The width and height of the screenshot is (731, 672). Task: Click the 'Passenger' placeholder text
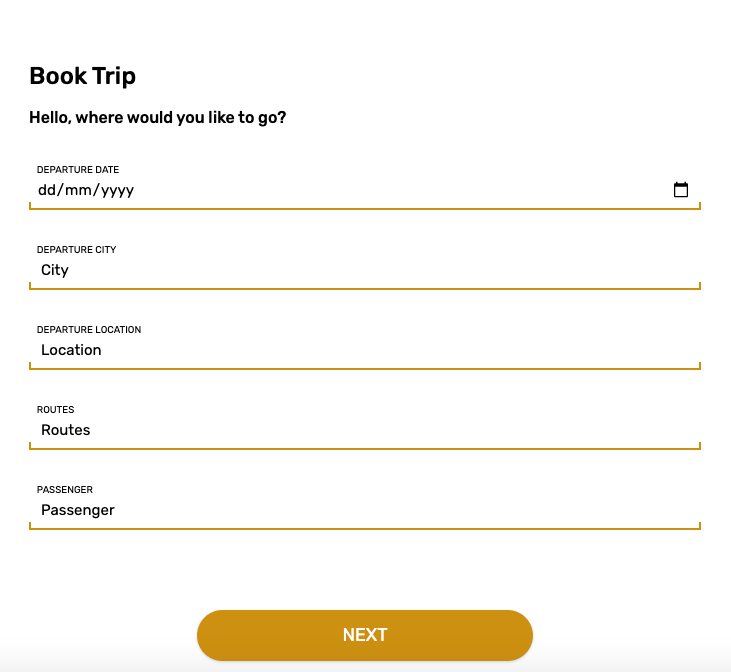pos(78,510)
